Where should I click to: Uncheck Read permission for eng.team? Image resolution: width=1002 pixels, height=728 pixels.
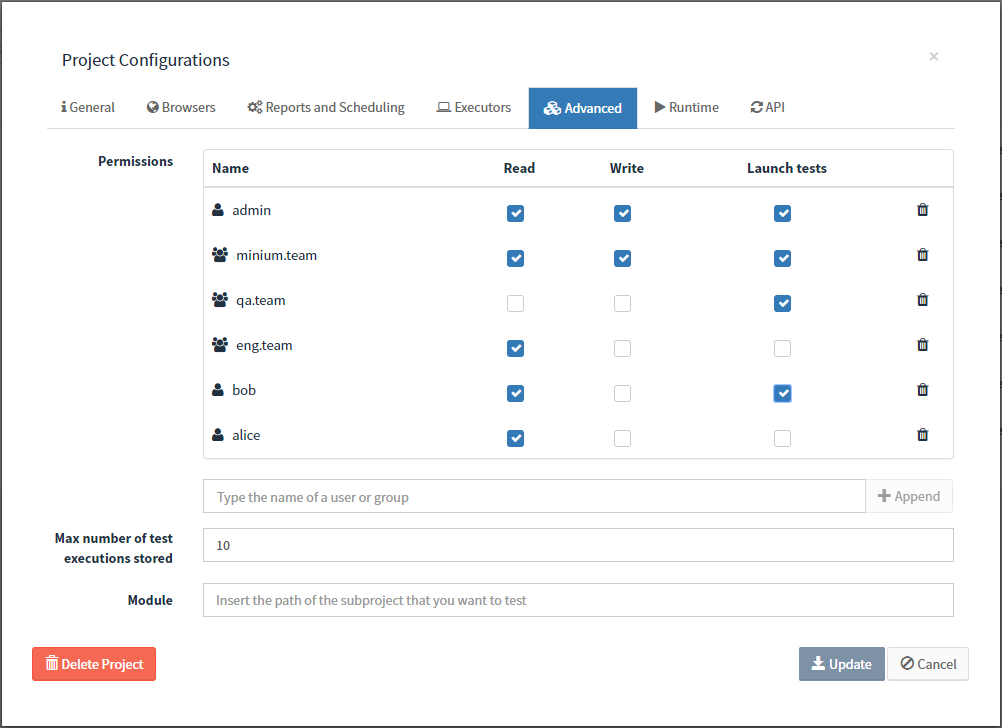515,348
